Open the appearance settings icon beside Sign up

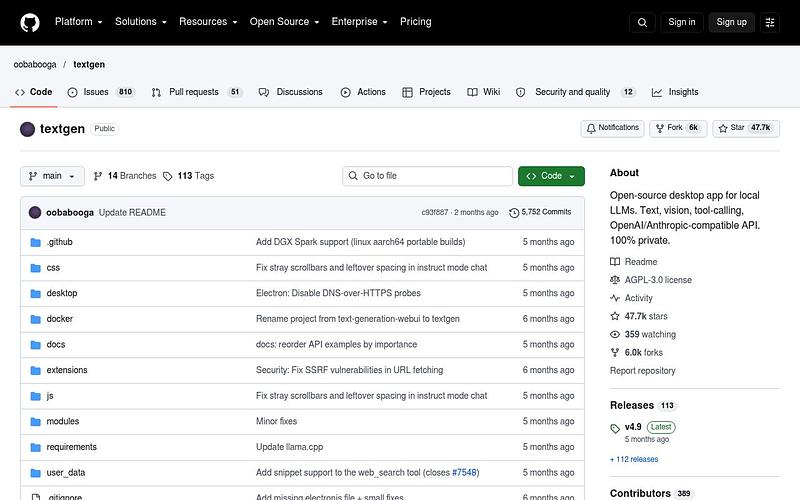[770, 22]
